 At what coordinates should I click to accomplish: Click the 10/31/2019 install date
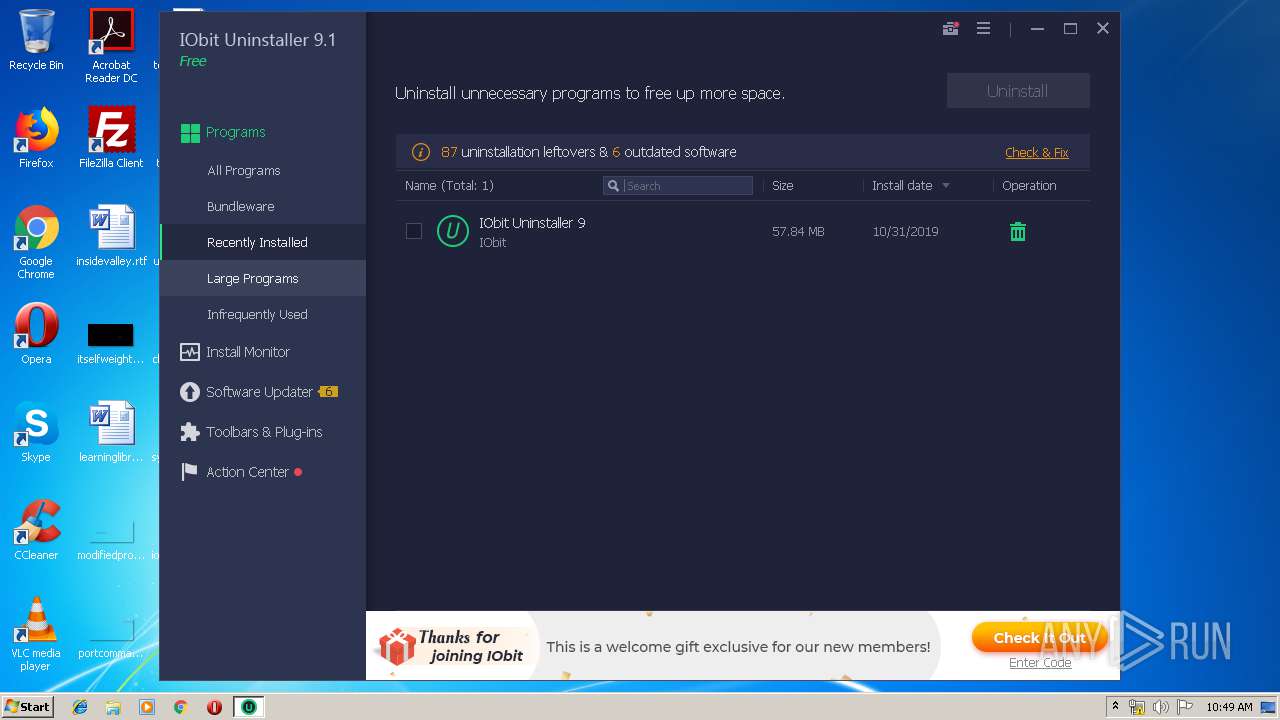point(905,232)
